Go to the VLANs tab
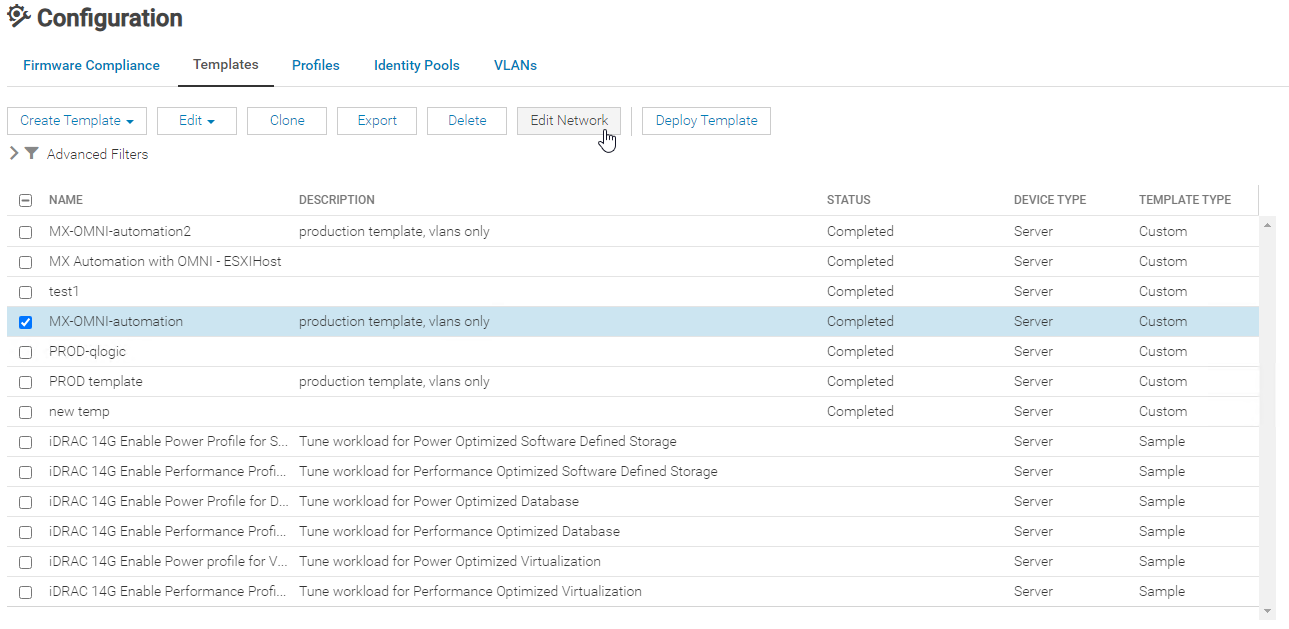Screen dimensions: 1289x629 click(515, 66)
